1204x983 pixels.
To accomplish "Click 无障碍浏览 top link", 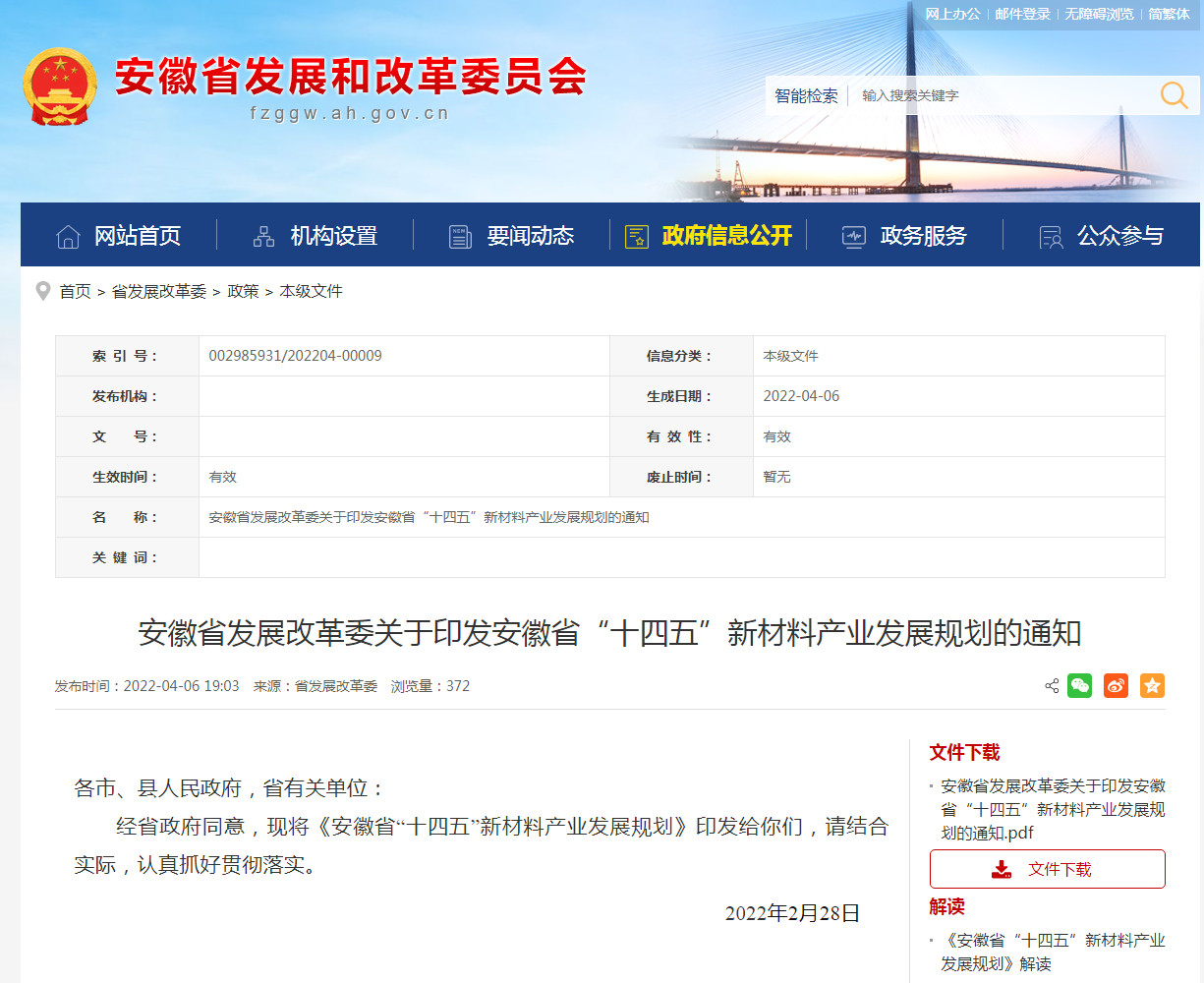I will point(1099,14).
